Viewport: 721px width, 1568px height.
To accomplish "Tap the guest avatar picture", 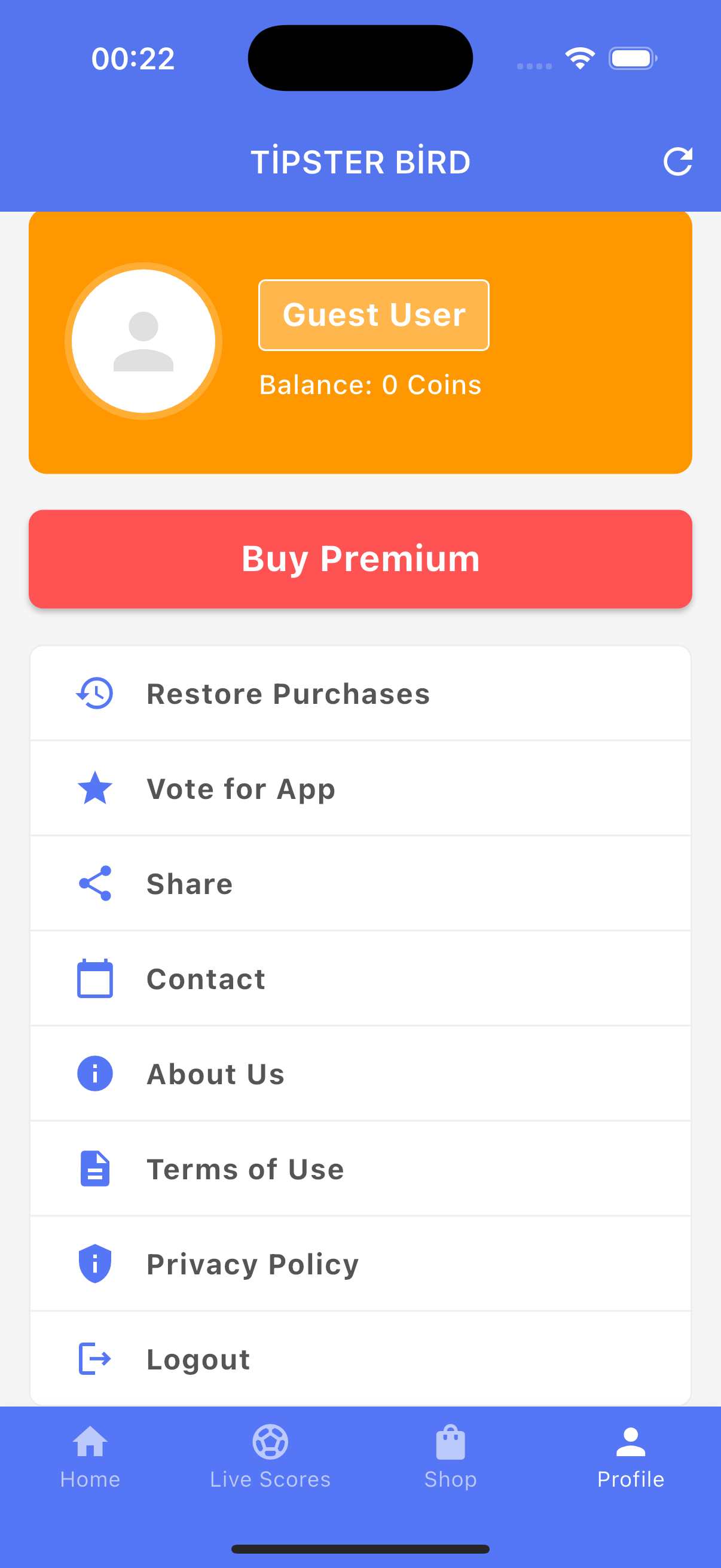I will tap(143, 341).
